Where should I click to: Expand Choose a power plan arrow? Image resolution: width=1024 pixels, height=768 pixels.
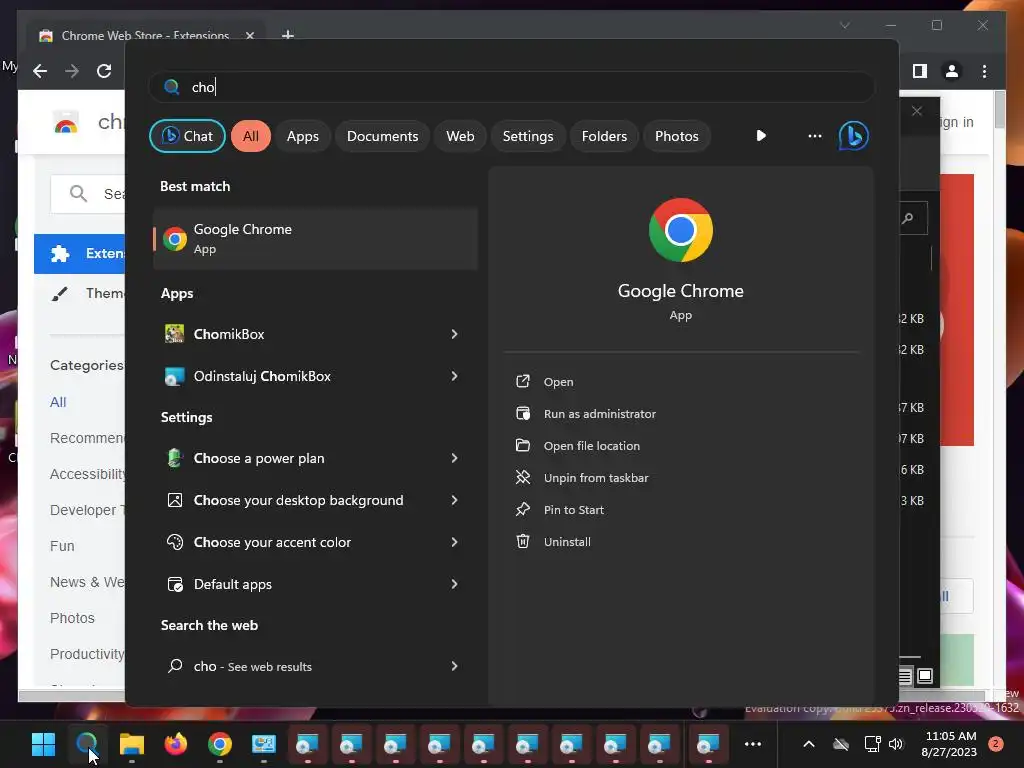click(x=455, y=458)
